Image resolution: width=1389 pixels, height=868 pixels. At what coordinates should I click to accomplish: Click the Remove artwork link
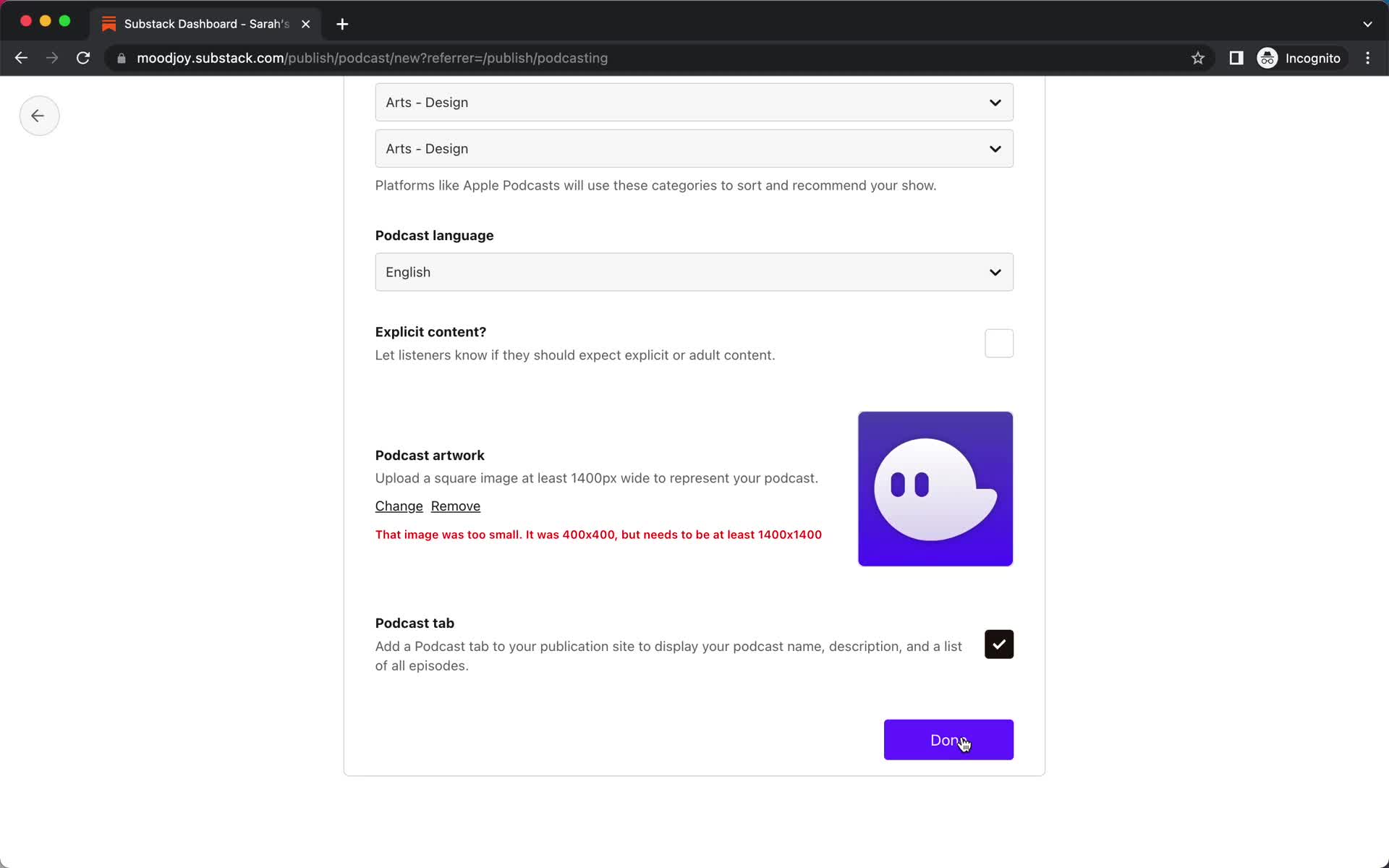pos(455,506)
